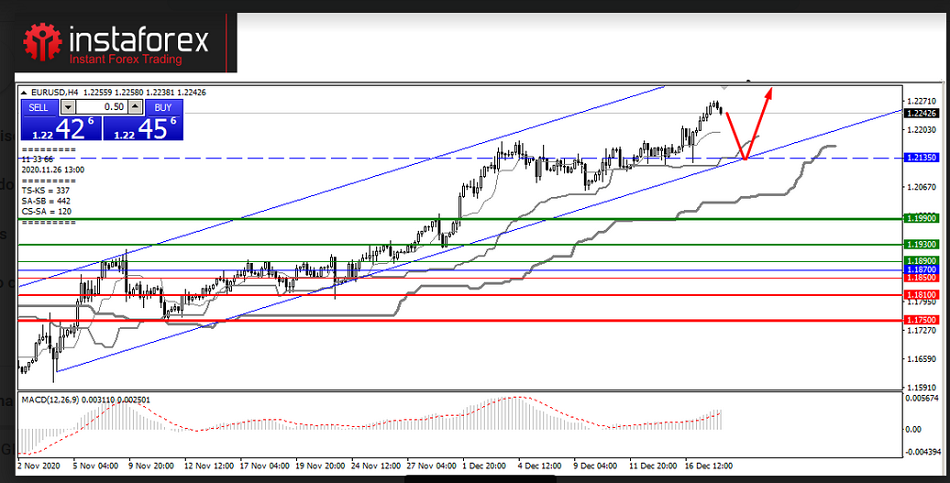The height and width of the screenshot is (483, 950).
Task: Click the 1.17270 price axis value
Action: pos(923,330)
